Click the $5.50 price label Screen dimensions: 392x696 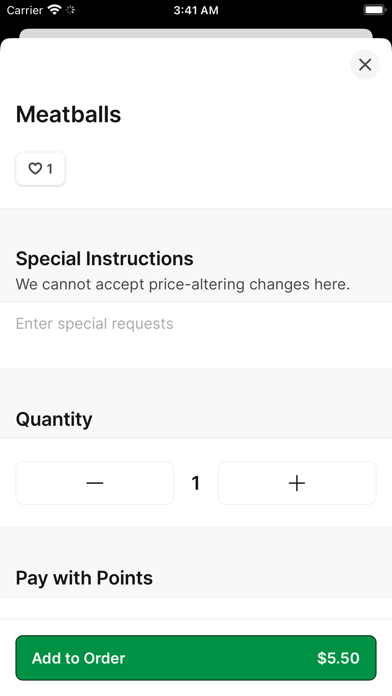coord(338,658)
